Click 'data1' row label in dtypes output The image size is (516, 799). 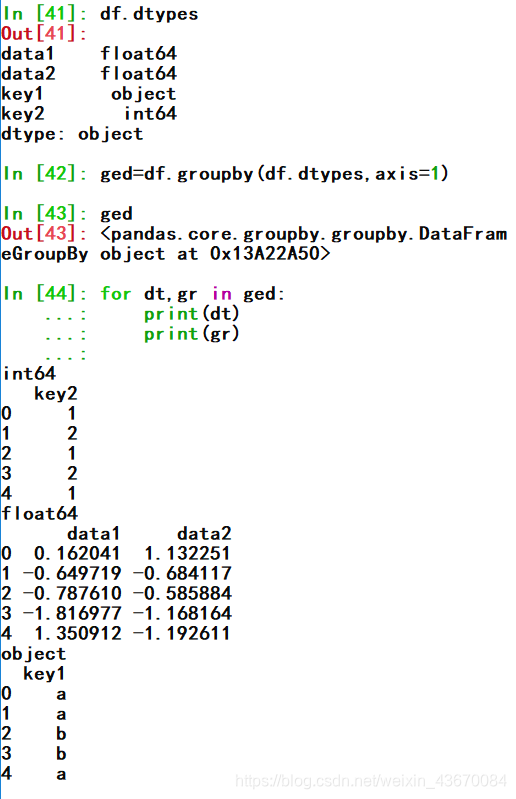[28, 54]
